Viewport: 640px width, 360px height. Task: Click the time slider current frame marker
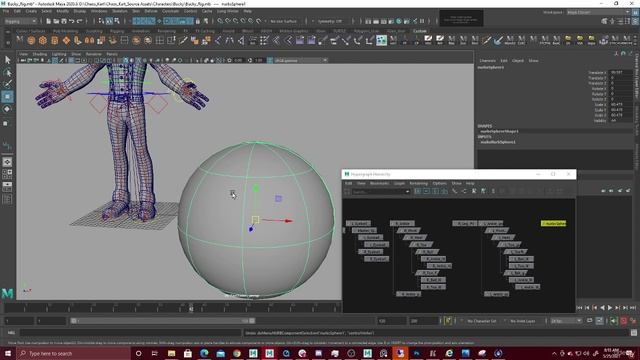[191, 309]
